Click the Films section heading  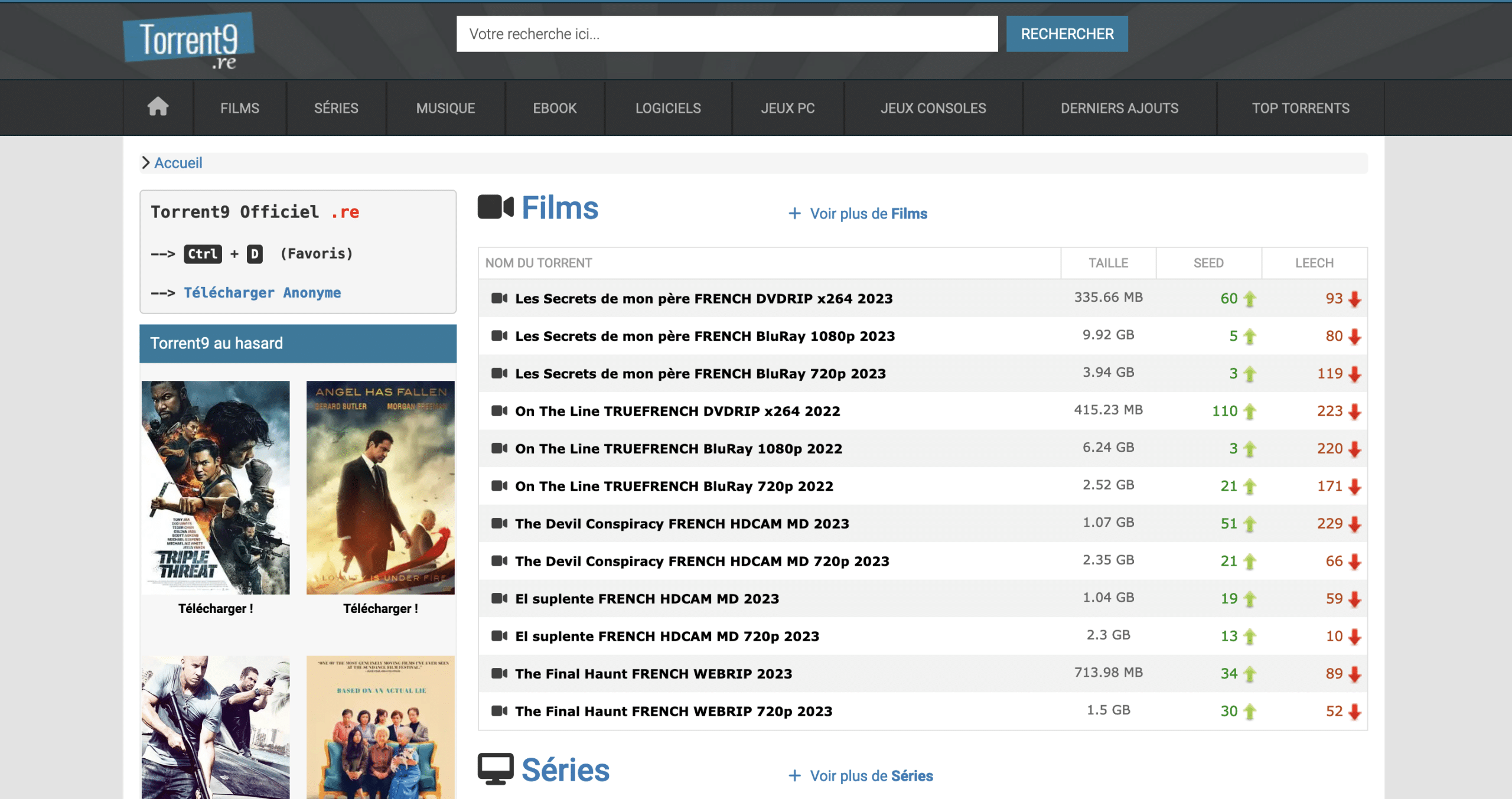click(560, 207)
